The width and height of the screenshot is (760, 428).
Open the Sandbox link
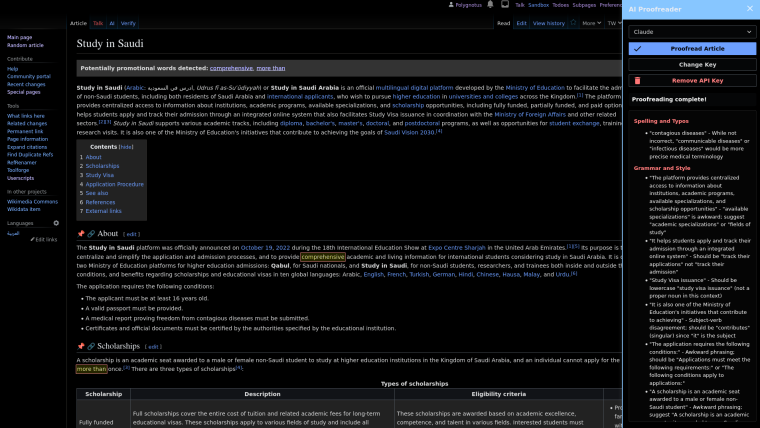tap(538, 5)
